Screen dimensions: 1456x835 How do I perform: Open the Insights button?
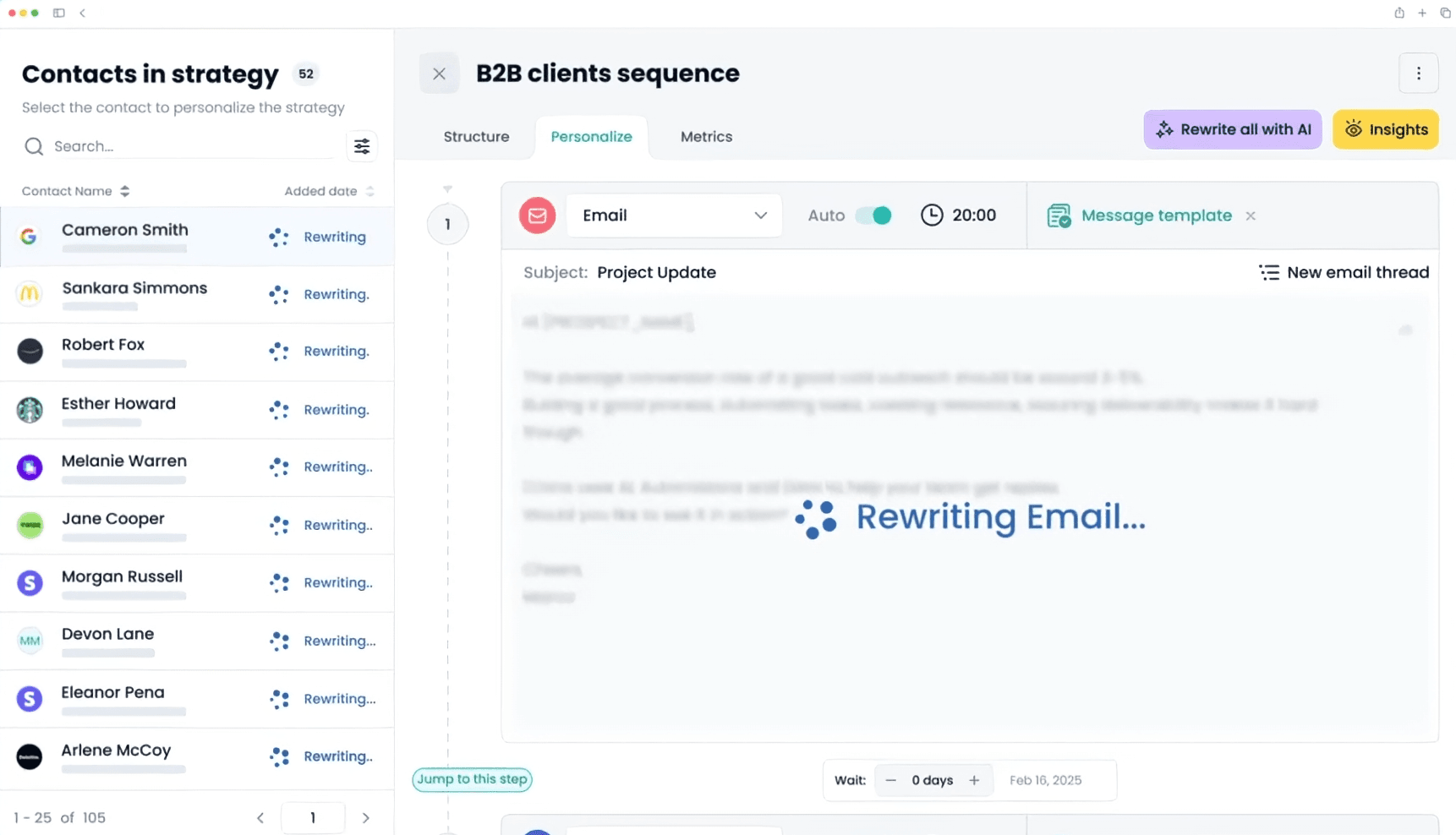[x=1385, y=129]
